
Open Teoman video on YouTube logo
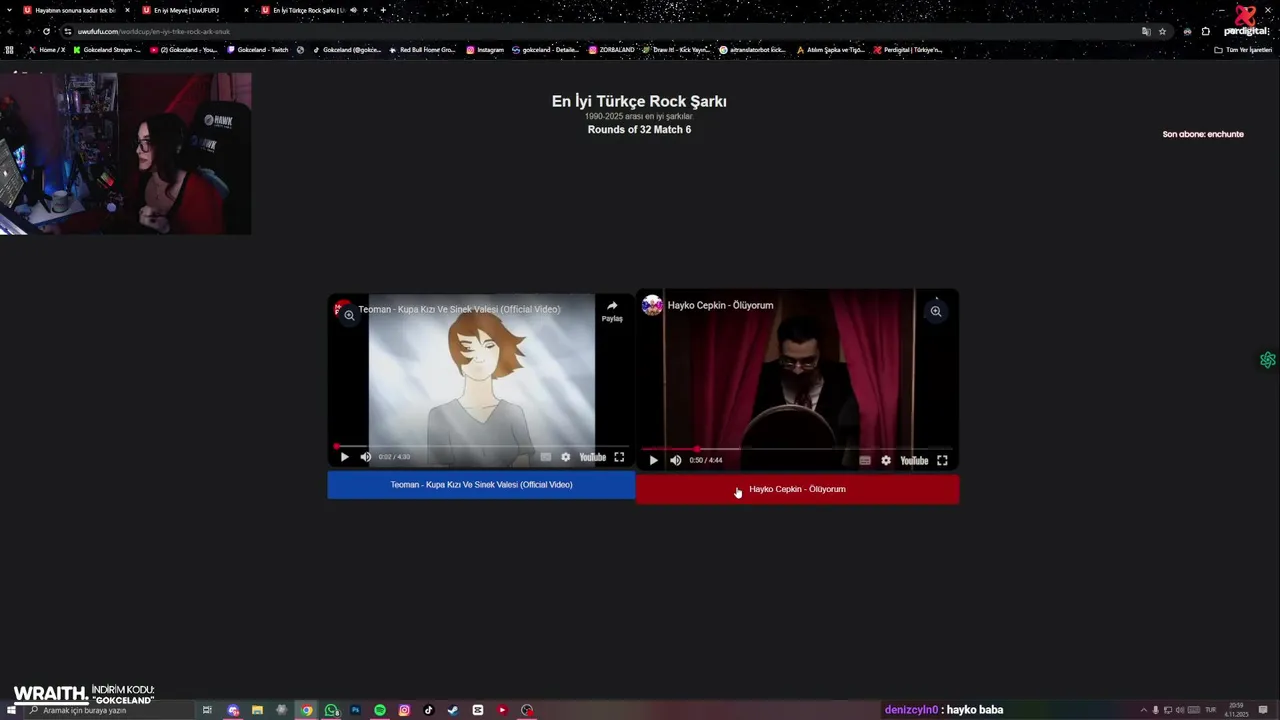[x=593, y=457]
